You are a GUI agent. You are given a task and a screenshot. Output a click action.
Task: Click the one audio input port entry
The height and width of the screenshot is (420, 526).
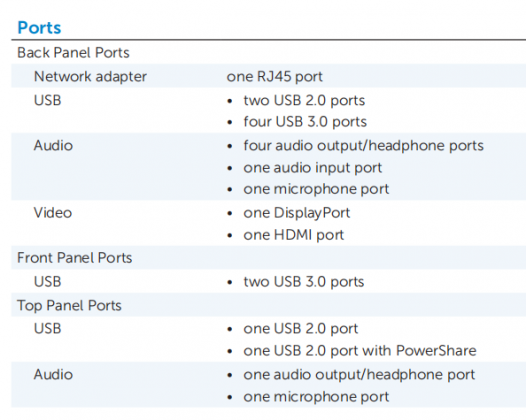[x=313, y=168]
